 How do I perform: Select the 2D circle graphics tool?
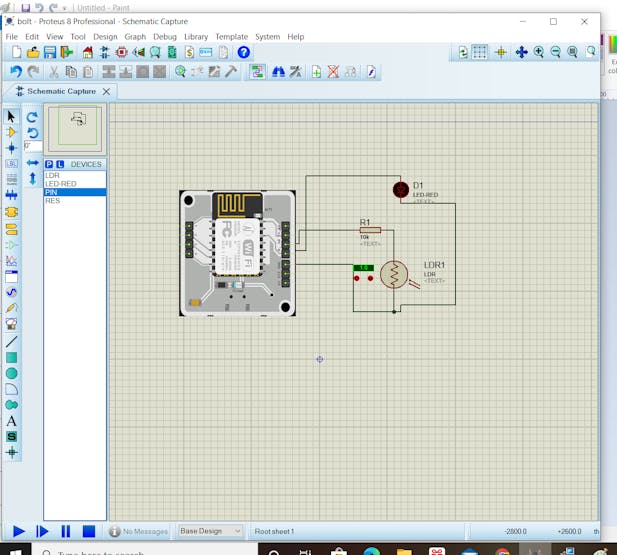click(x=12, y=373)
